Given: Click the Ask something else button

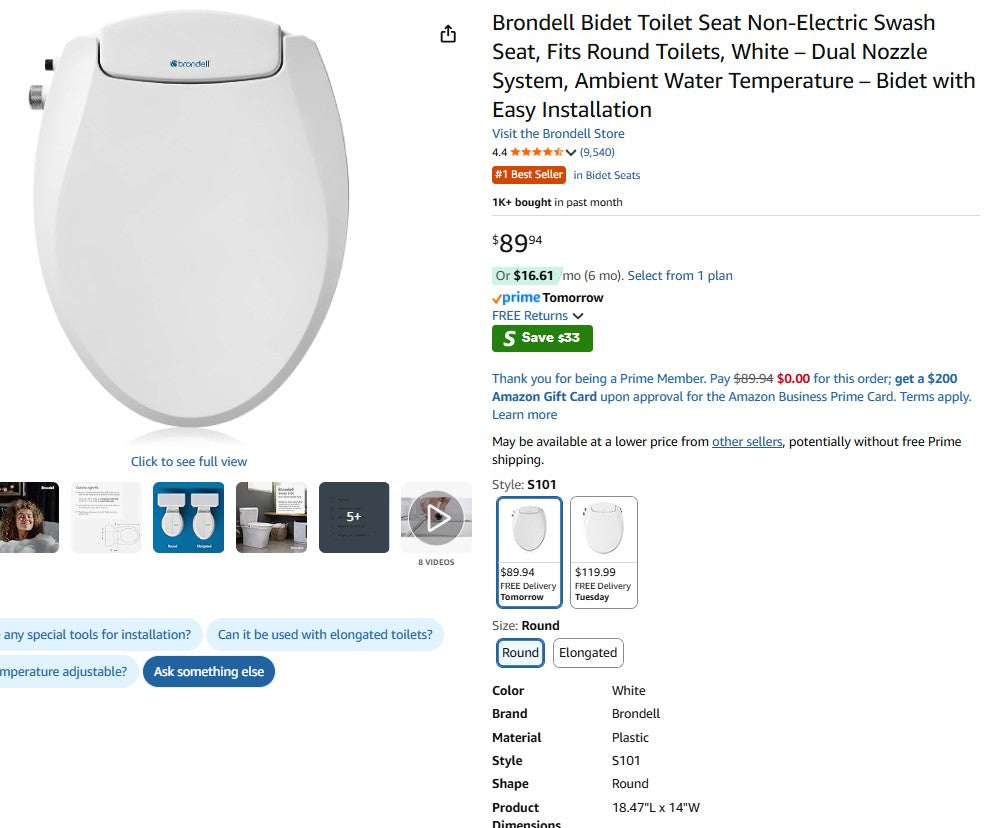Looking at the screenshot, I should 208,672.
